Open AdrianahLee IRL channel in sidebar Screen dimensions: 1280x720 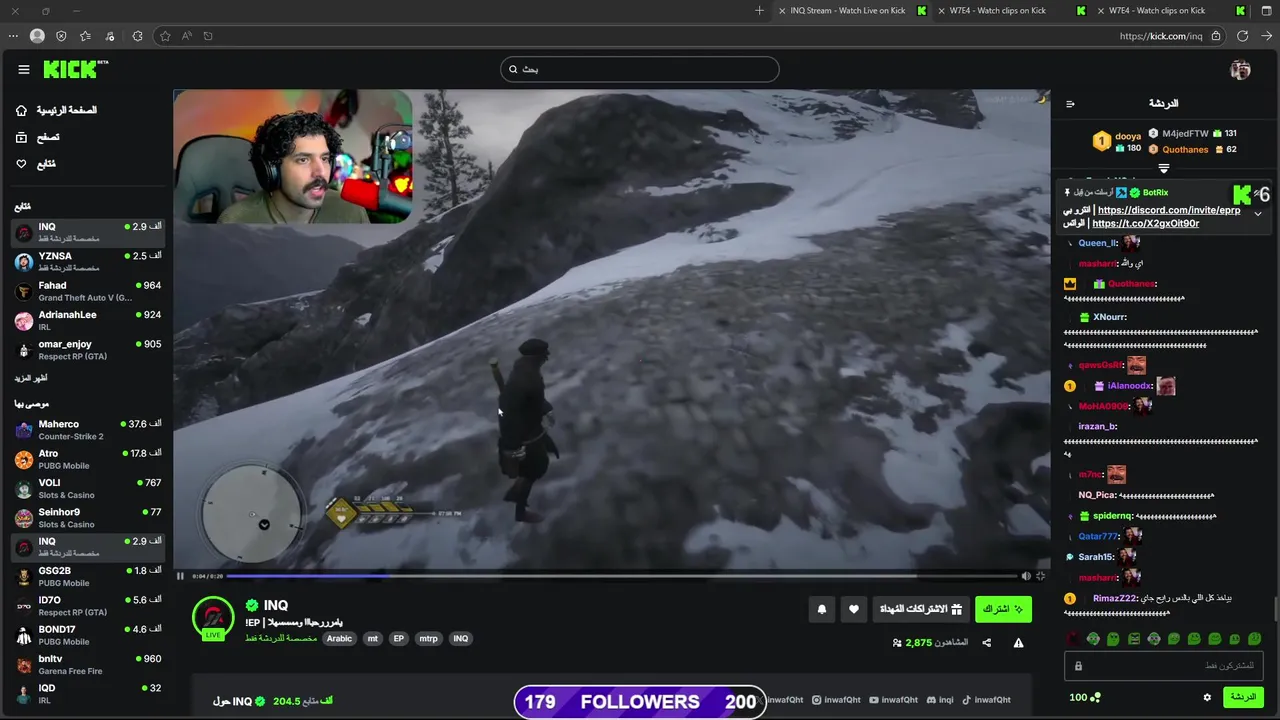[x=88, y=320]
